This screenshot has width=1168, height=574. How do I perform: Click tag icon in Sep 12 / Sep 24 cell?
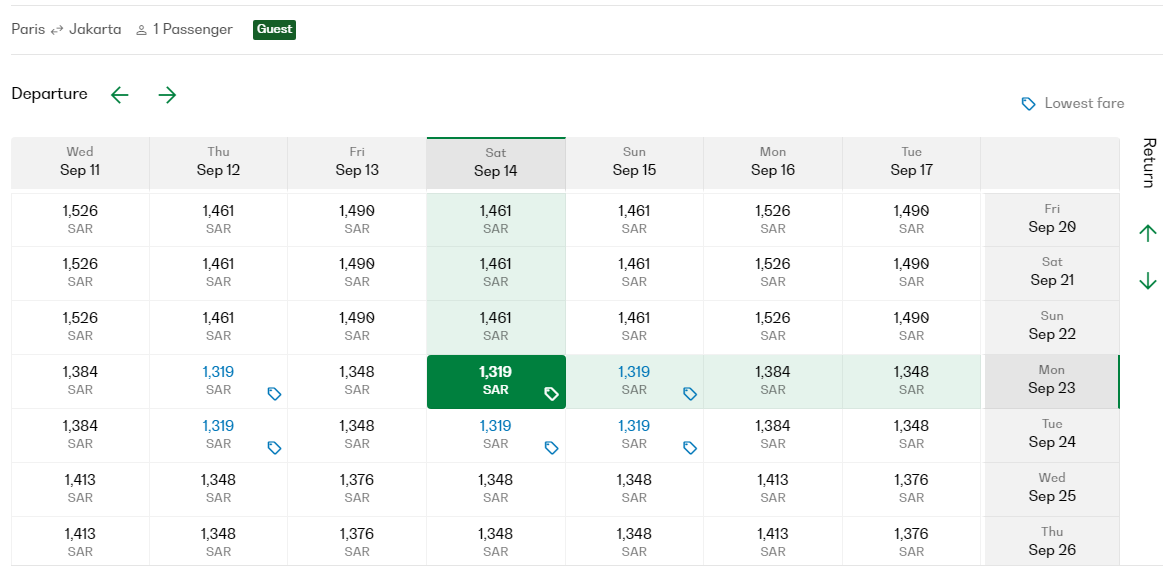tap(274, 447)
